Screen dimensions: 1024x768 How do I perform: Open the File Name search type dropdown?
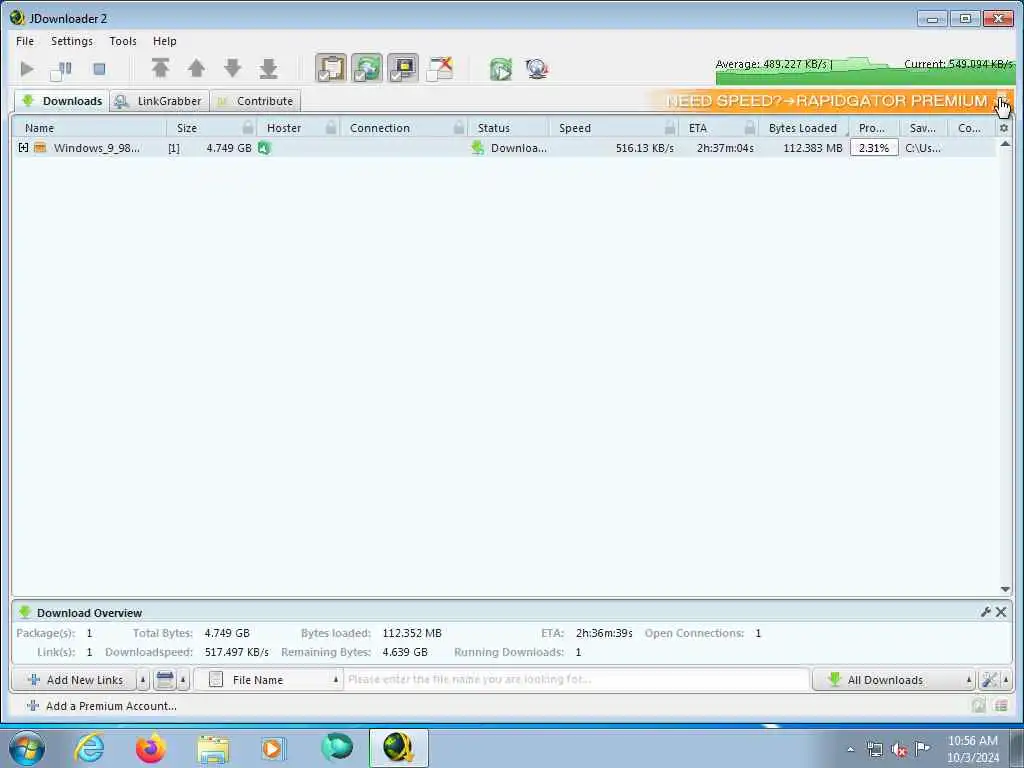[x=268, y=680]
